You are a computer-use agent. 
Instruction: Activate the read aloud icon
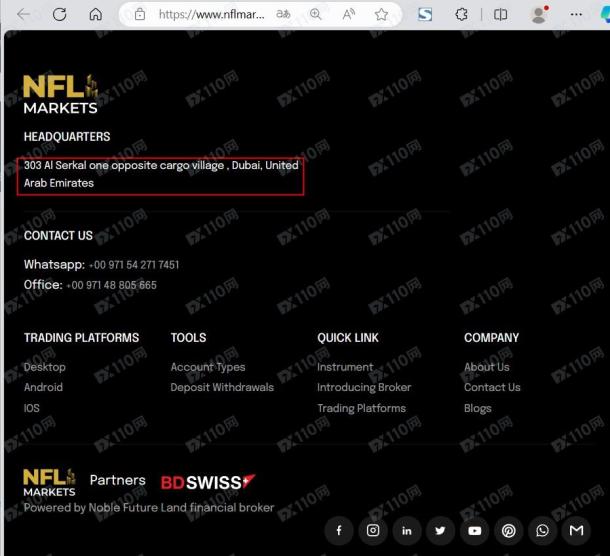(x=349, y=14)
